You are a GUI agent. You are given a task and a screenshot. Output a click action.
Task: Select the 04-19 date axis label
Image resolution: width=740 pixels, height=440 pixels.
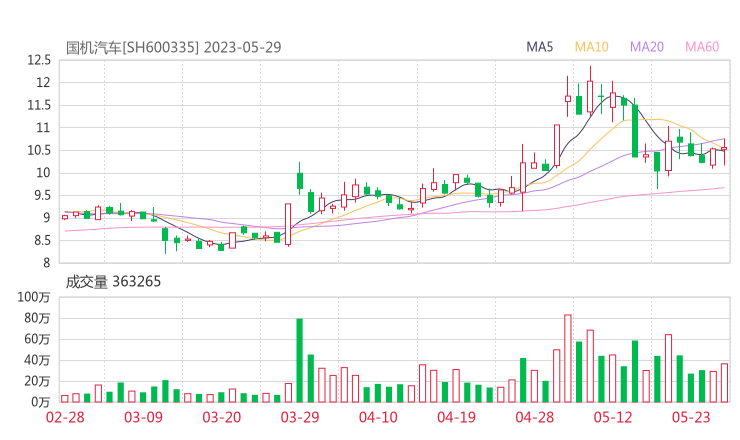(x=456, y=417)
